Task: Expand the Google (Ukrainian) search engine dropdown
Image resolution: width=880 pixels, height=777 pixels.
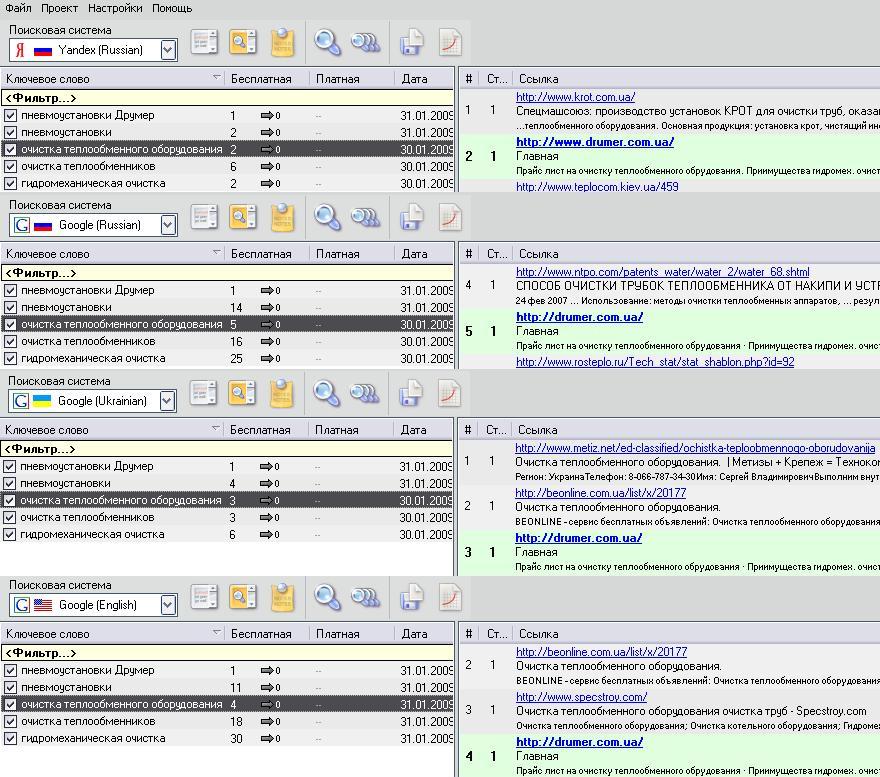Action: 168,401
